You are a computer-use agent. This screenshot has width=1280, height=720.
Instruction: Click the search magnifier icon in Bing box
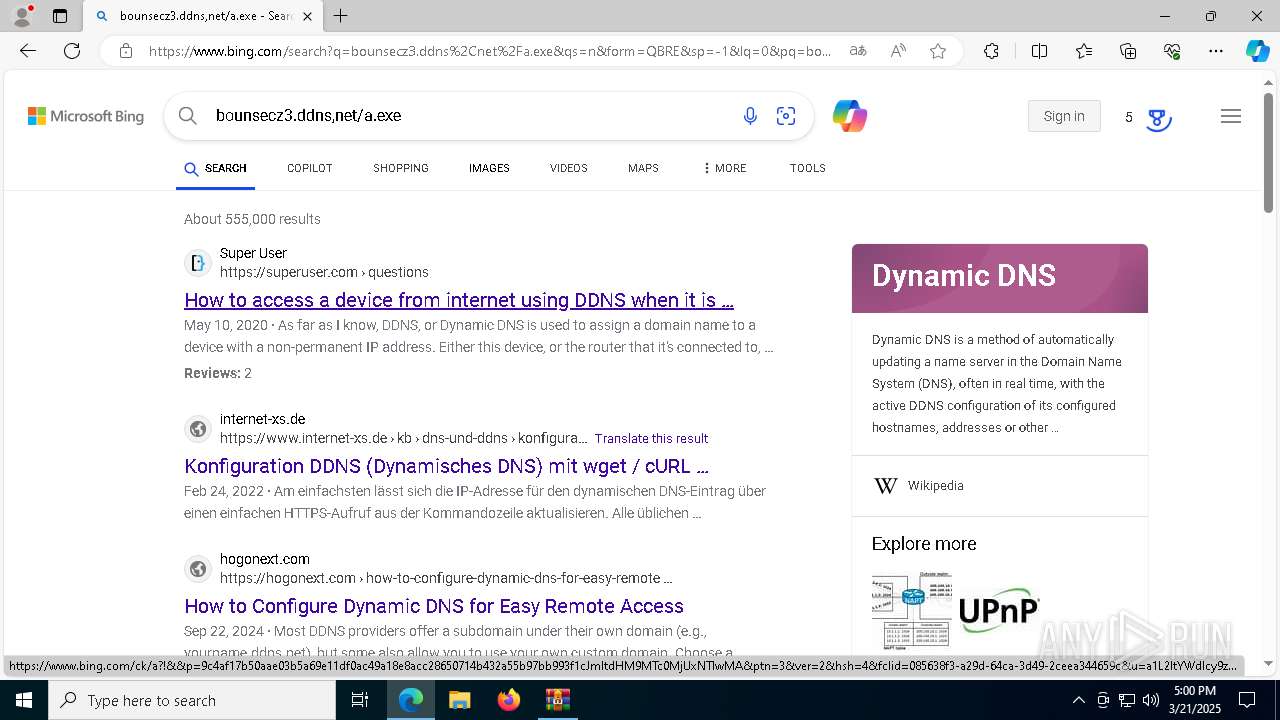click(x=188, y=116)
